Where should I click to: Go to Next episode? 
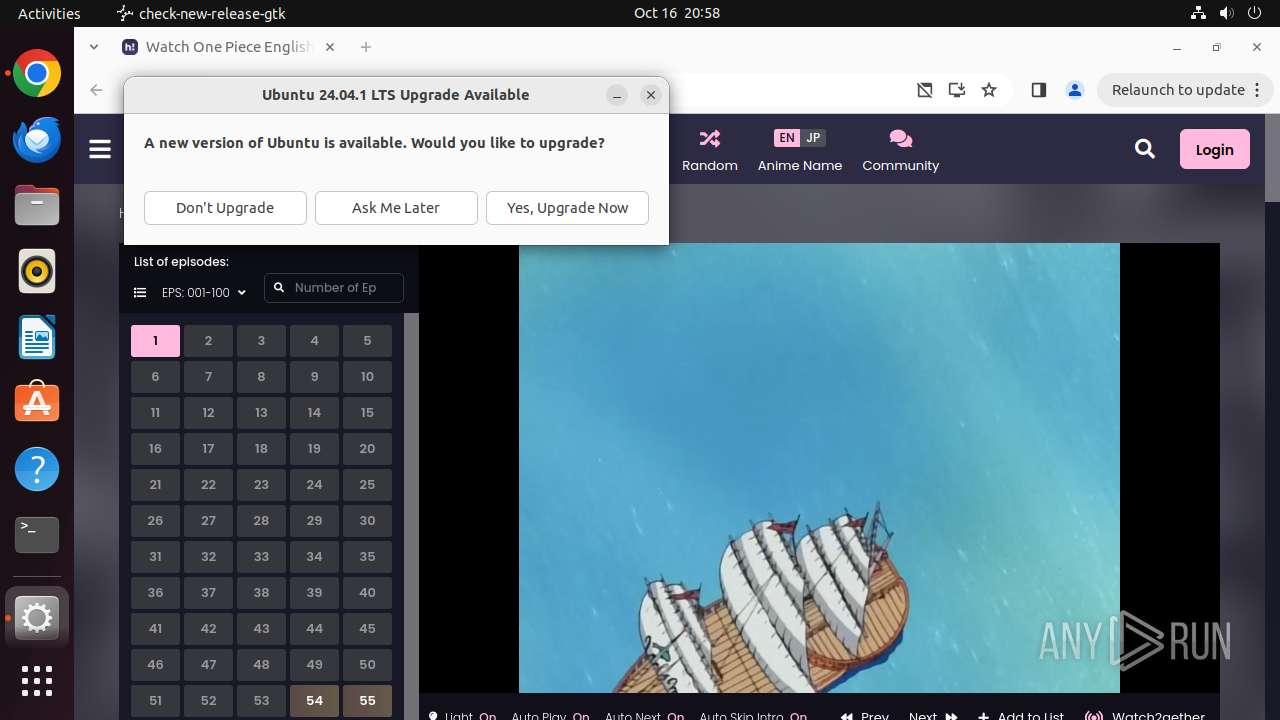[x=933, y=716]
